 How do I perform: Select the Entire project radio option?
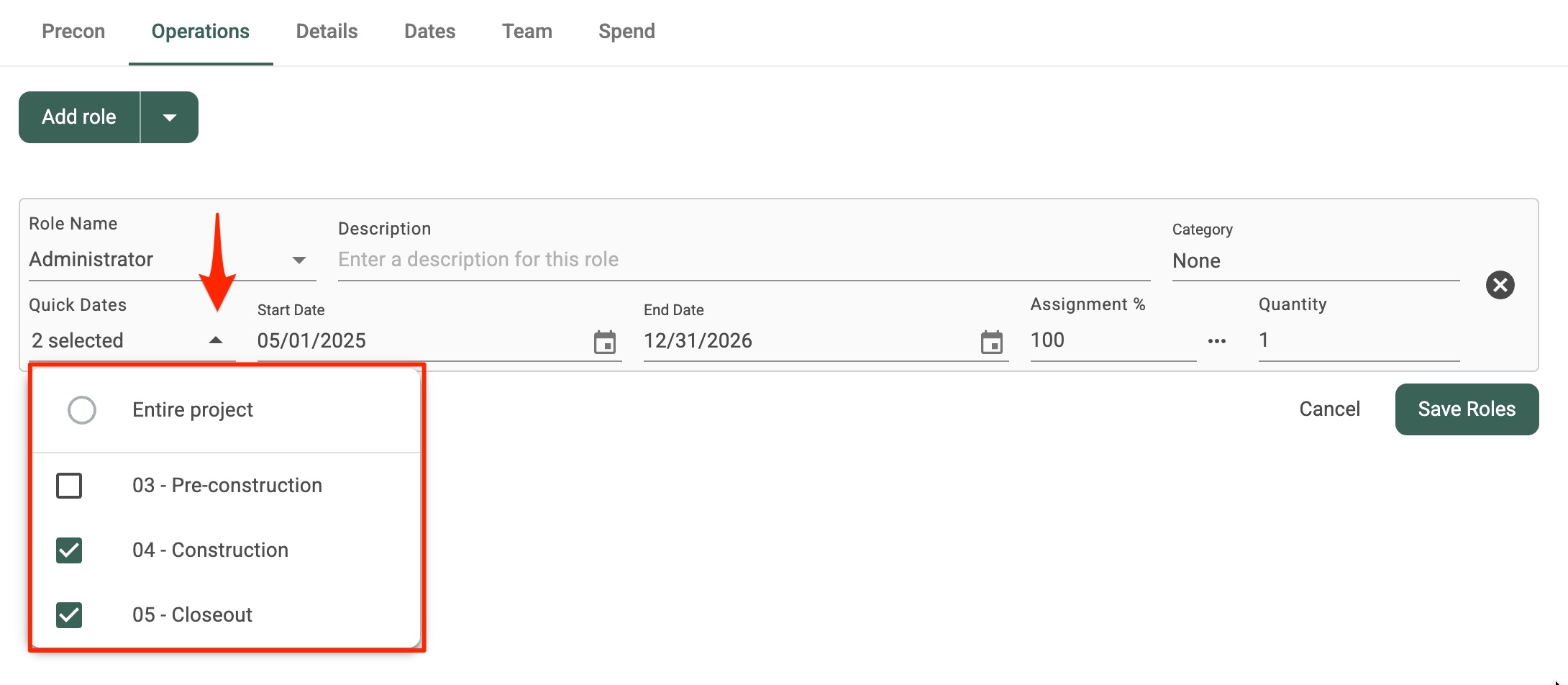(x=82, y=410)
